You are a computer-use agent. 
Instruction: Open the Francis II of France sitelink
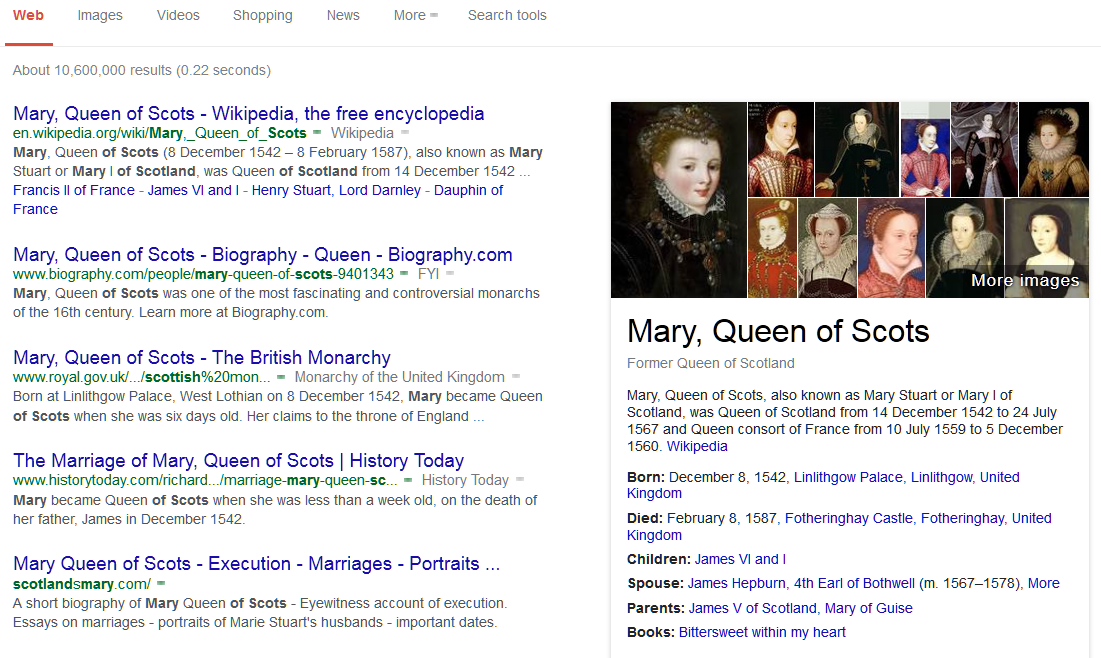point(74,190)
